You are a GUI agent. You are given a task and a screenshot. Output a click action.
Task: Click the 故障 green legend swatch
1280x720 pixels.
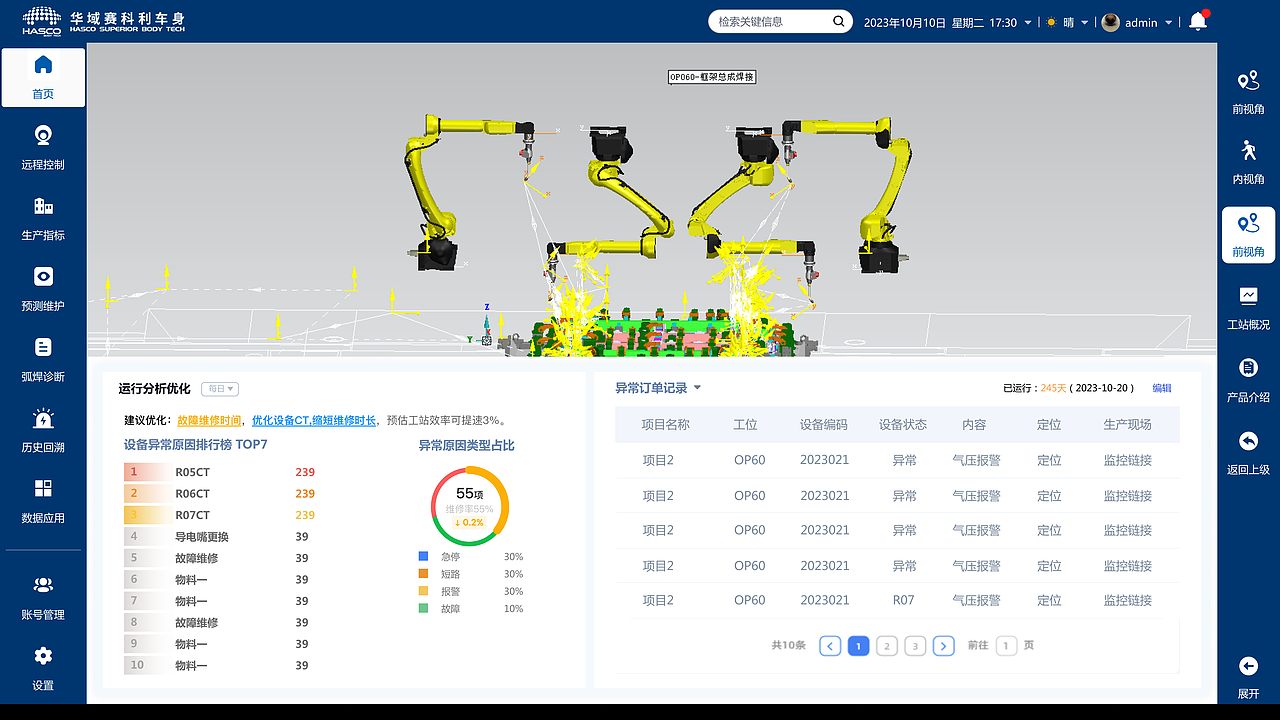(423, 608)
